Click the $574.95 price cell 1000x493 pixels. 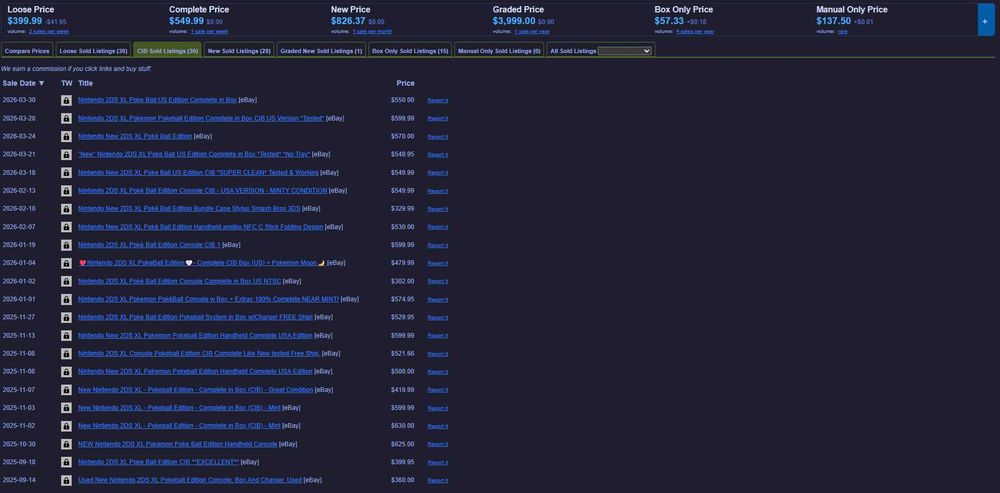pyautogui.click(x=402, y=299)
